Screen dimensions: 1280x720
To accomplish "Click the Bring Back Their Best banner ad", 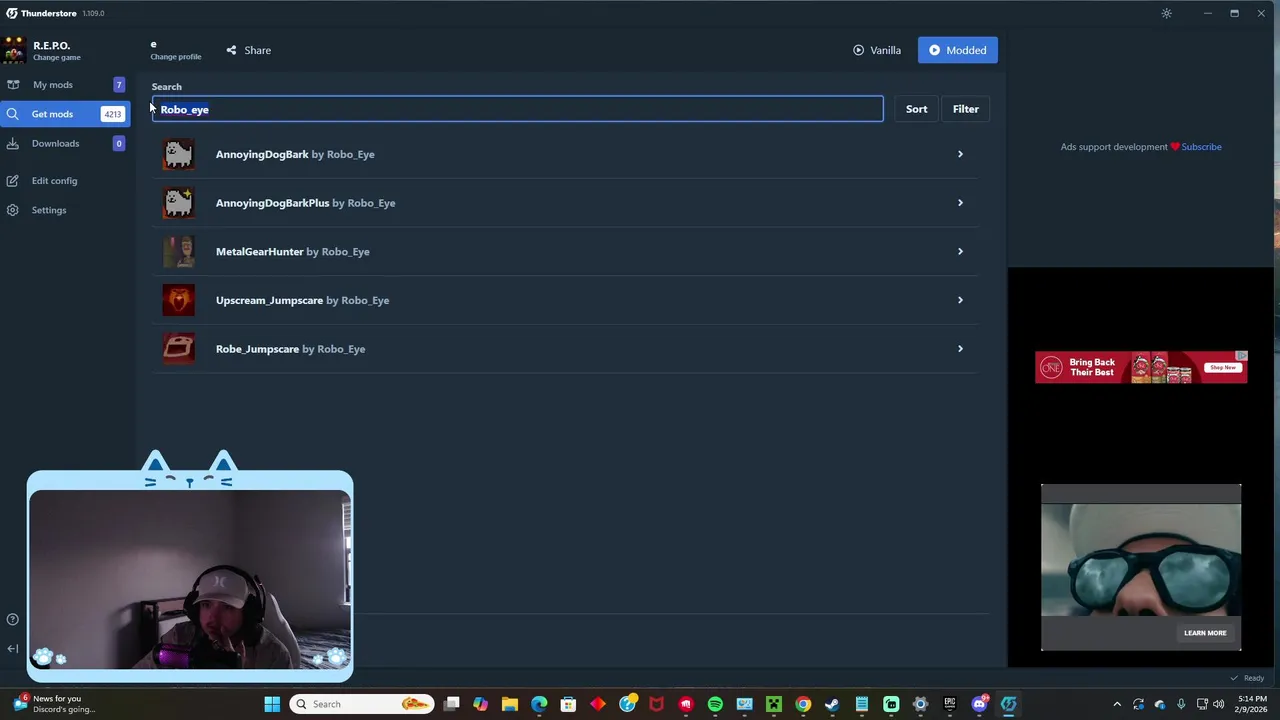I will click(x=1141, y=367).
